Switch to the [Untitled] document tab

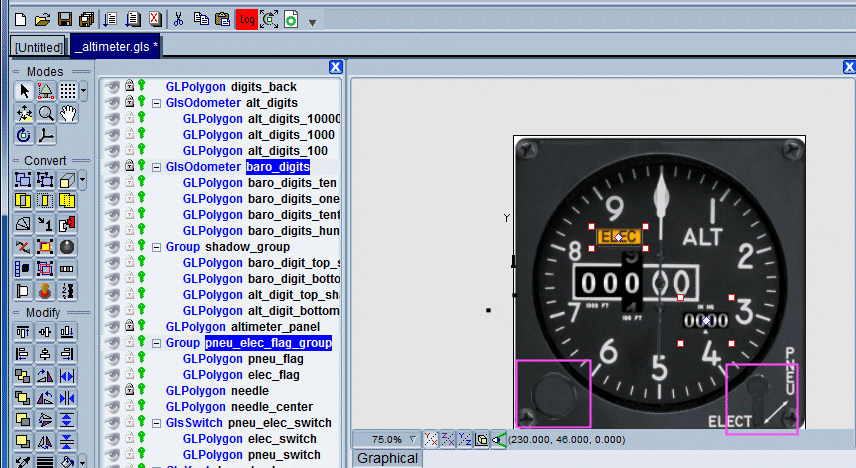click(x=39, y=47)
